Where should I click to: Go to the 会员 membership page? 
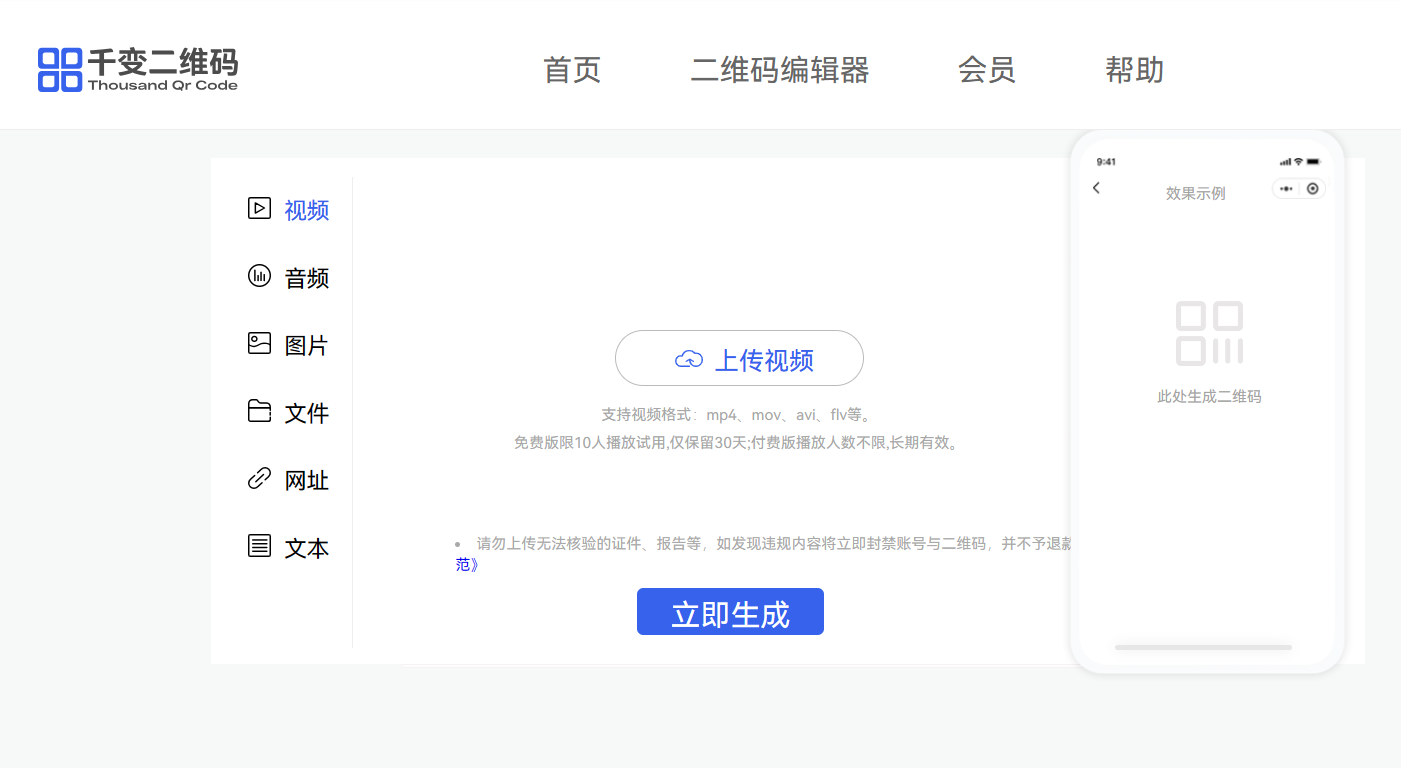pyautogui.click(x=986, y=70)
